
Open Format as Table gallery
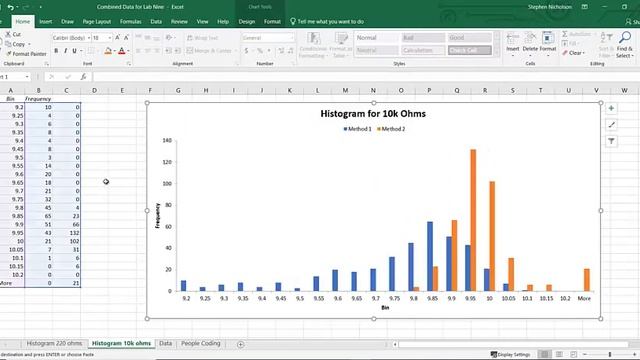340,45
